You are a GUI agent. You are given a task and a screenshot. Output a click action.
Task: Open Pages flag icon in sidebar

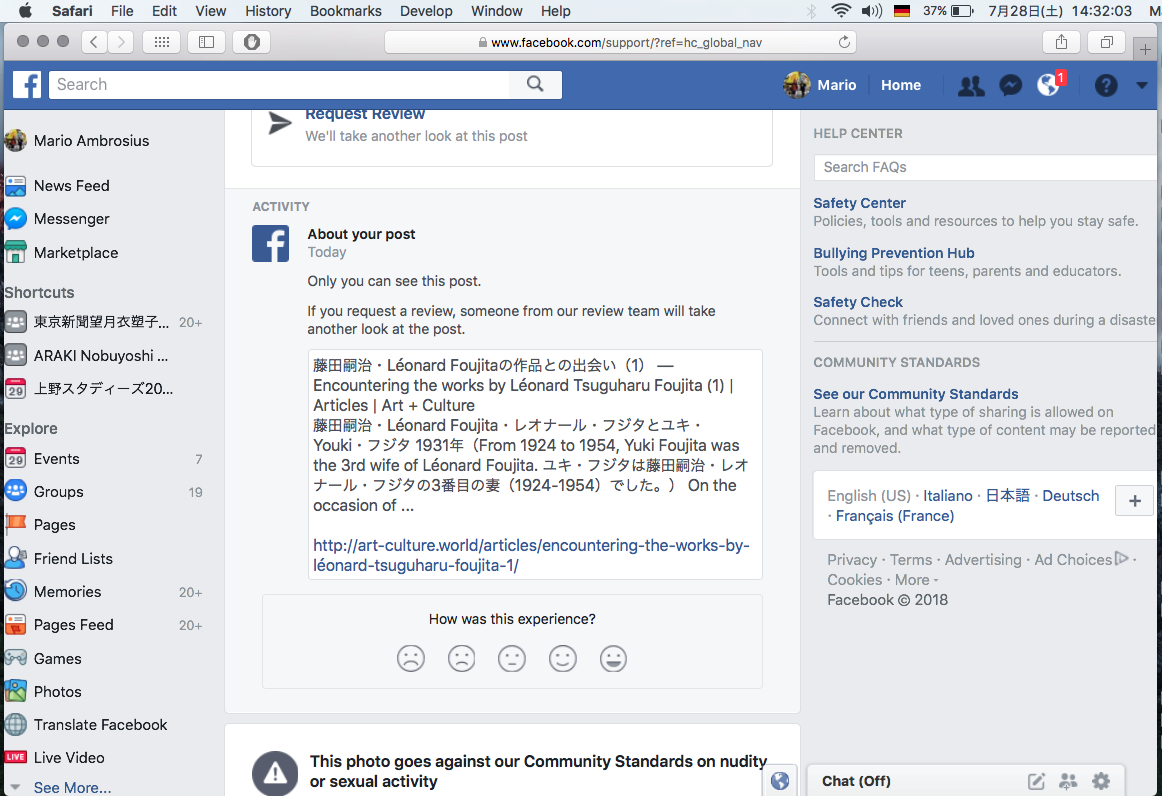(16, 525)
